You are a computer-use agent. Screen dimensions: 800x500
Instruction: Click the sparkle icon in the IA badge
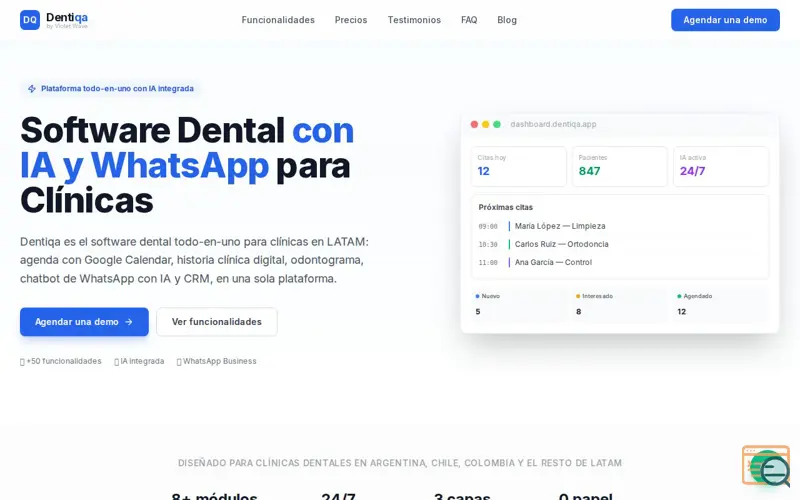[32, 89]
